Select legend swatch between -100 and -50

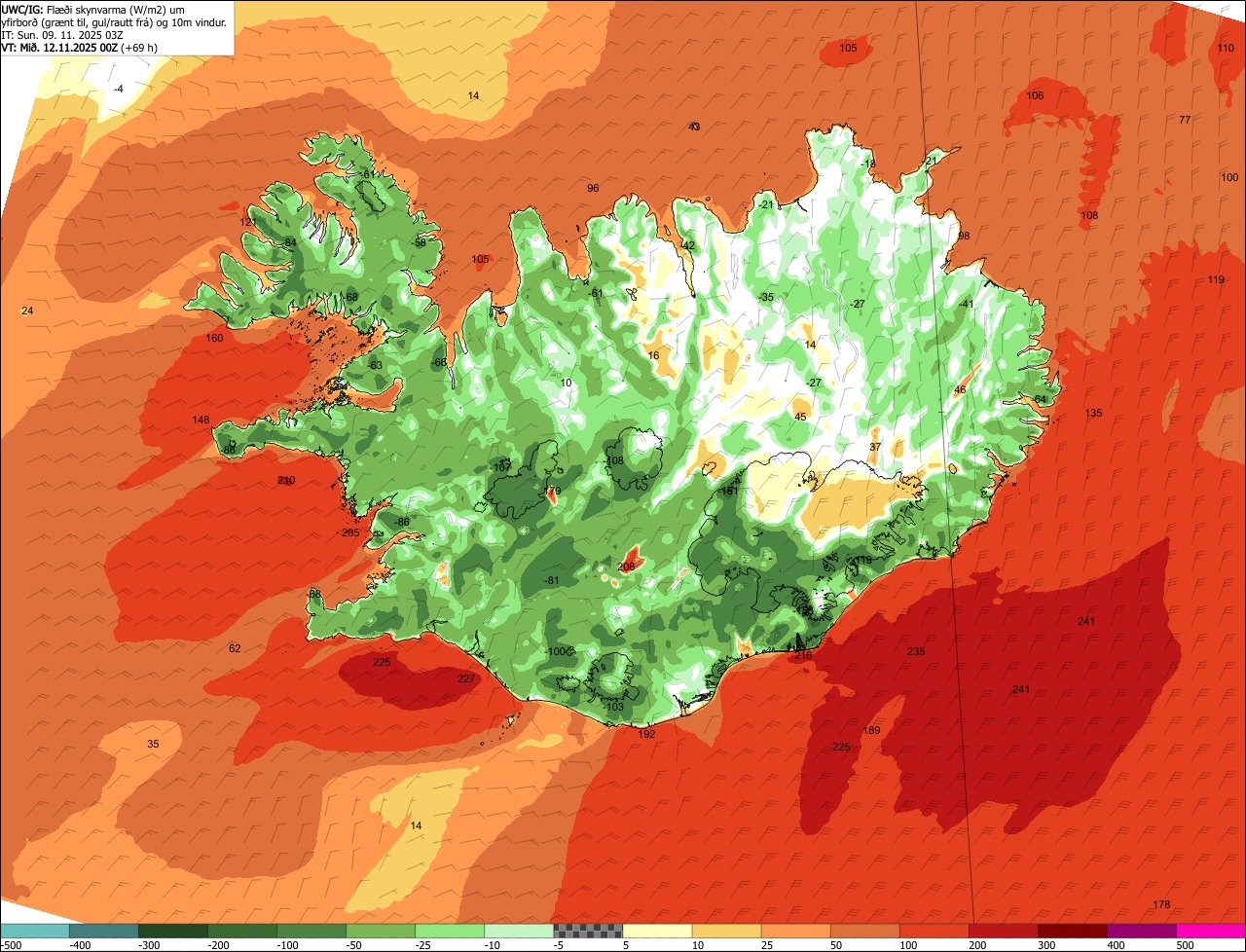[311, 931]
